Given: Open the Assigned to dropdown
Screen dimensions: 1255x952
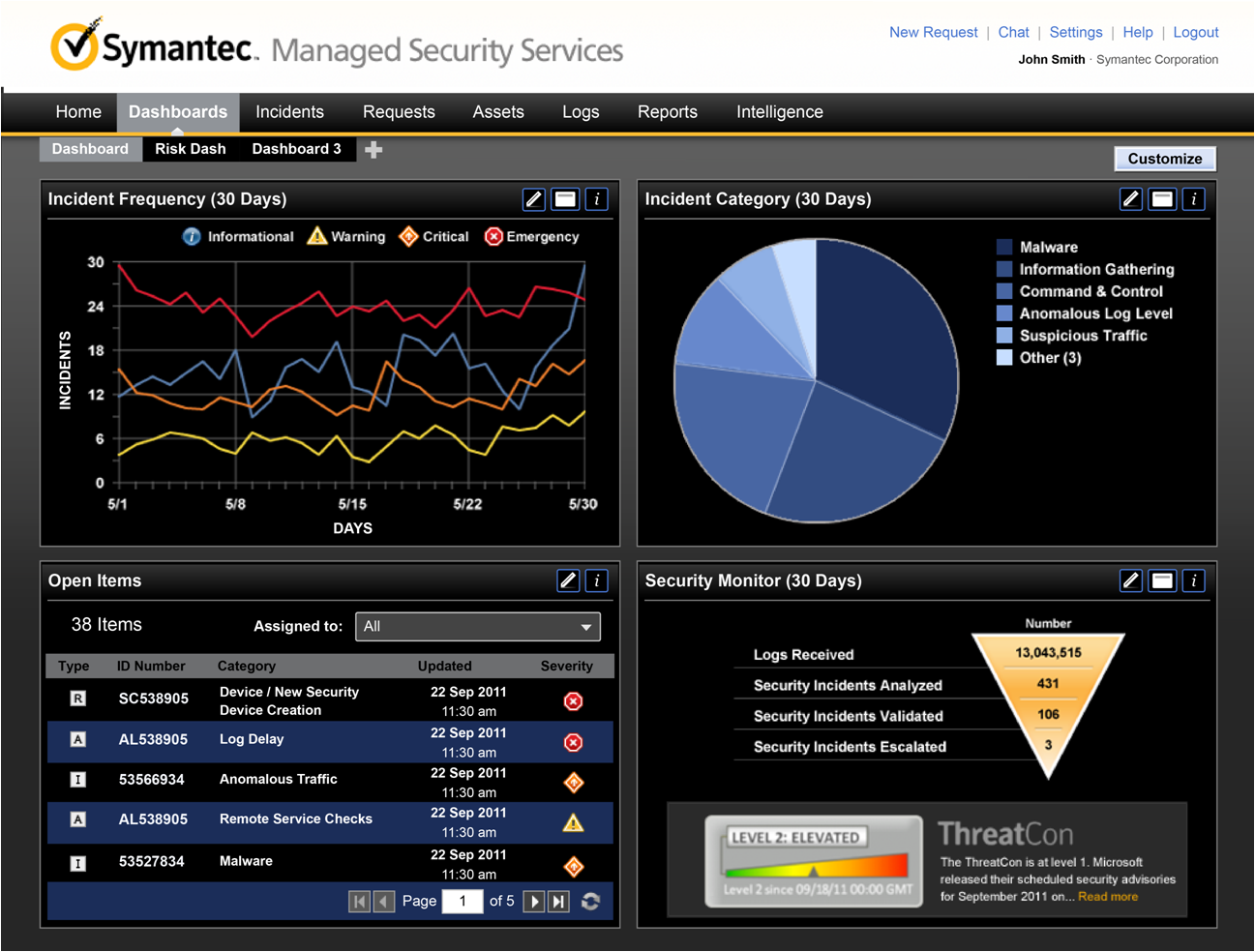Looking at the screenshot, I should click(x=478, y=627).
